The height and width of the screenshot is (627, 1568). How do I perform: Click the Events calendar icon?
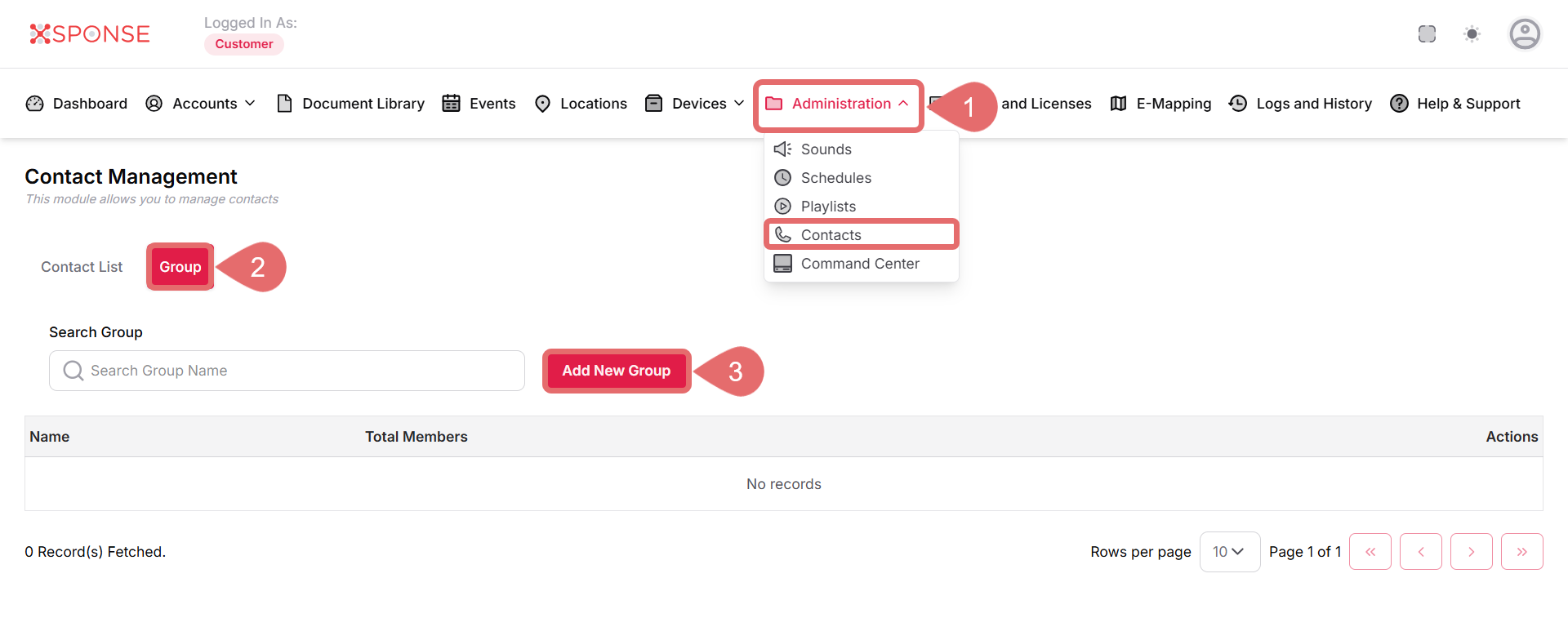tap(451, 104)
